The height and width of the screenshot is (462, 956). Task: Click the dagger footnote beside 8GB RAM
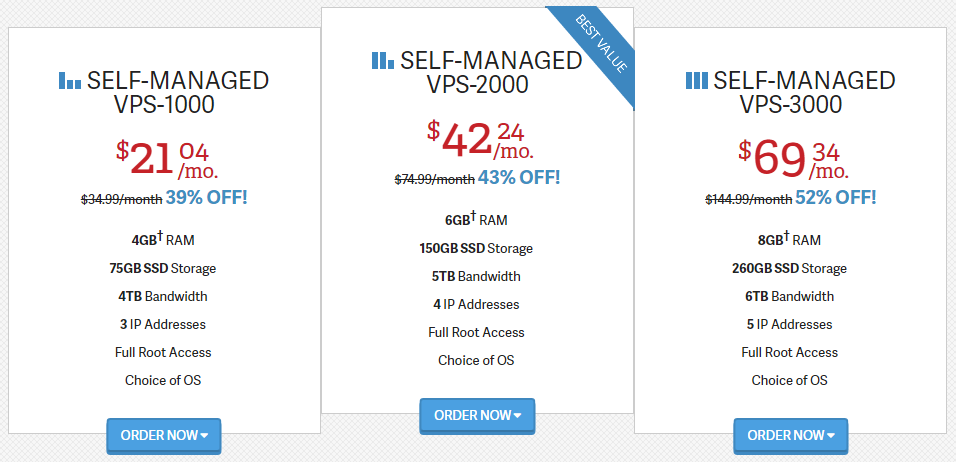[x=787, y=235]
